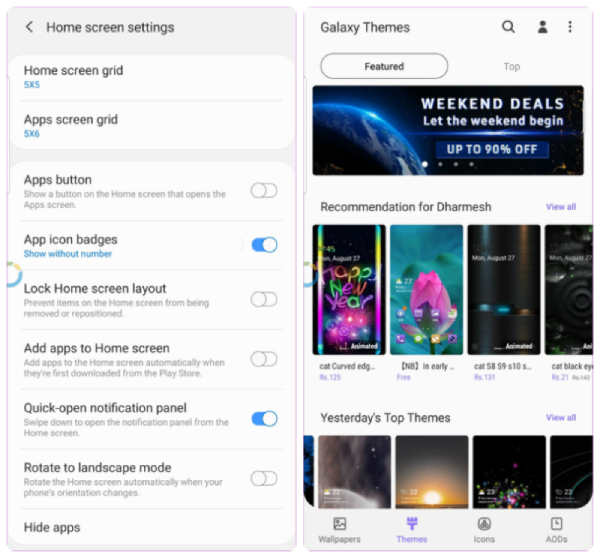Screen dimensions: 600x558
Task: Open Hide apps option
Action: coord(151,527)
